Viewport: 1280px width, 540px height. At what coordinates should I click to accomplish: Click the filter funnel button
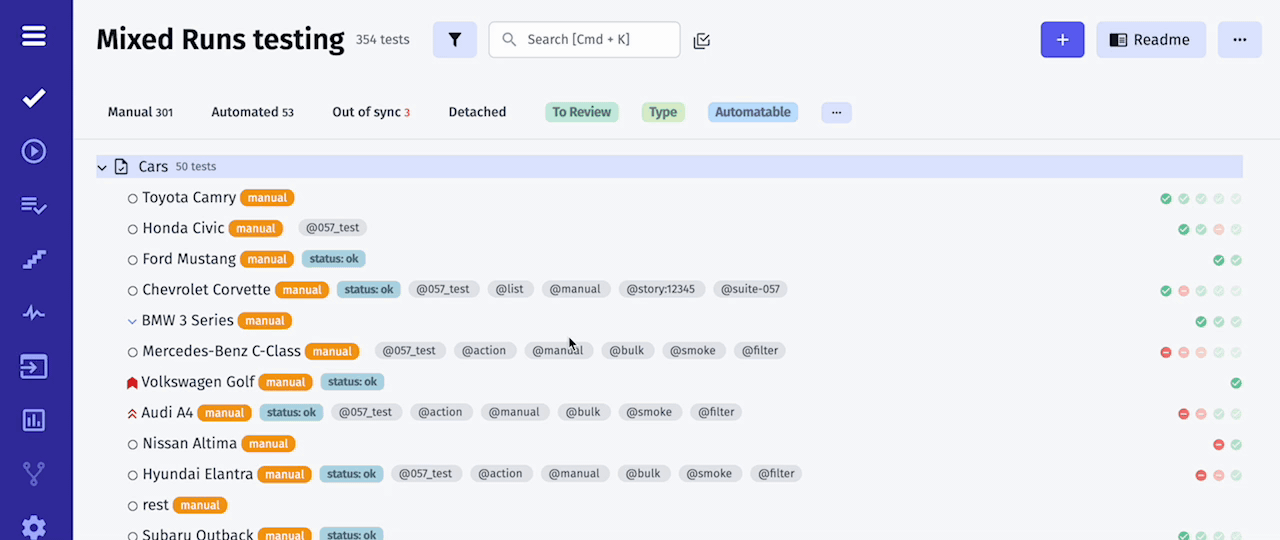point(455,40)
